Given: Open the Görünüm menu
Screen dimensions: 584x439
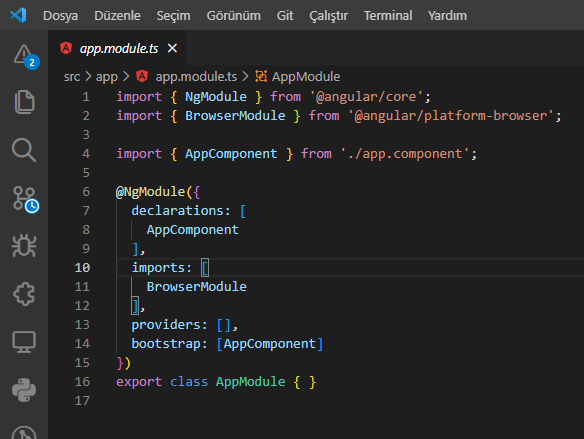Looking at the screenshot, I should tap(234, 16).
